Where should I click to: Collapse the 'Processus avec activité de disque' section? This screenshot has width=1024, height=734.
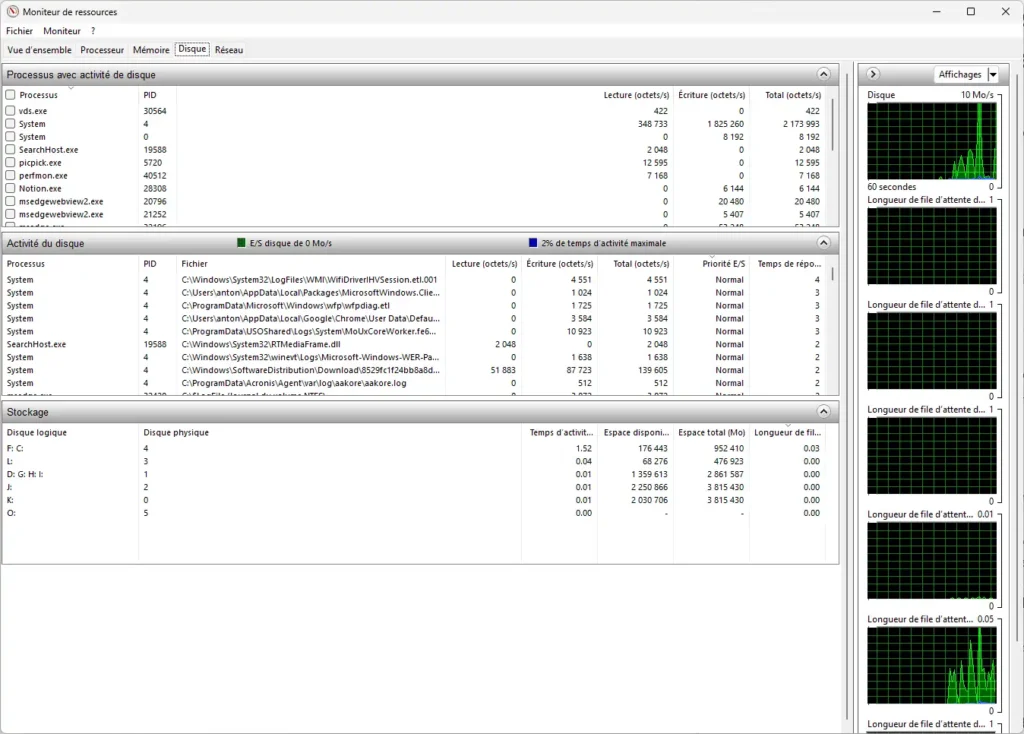[x=823, y=74]
